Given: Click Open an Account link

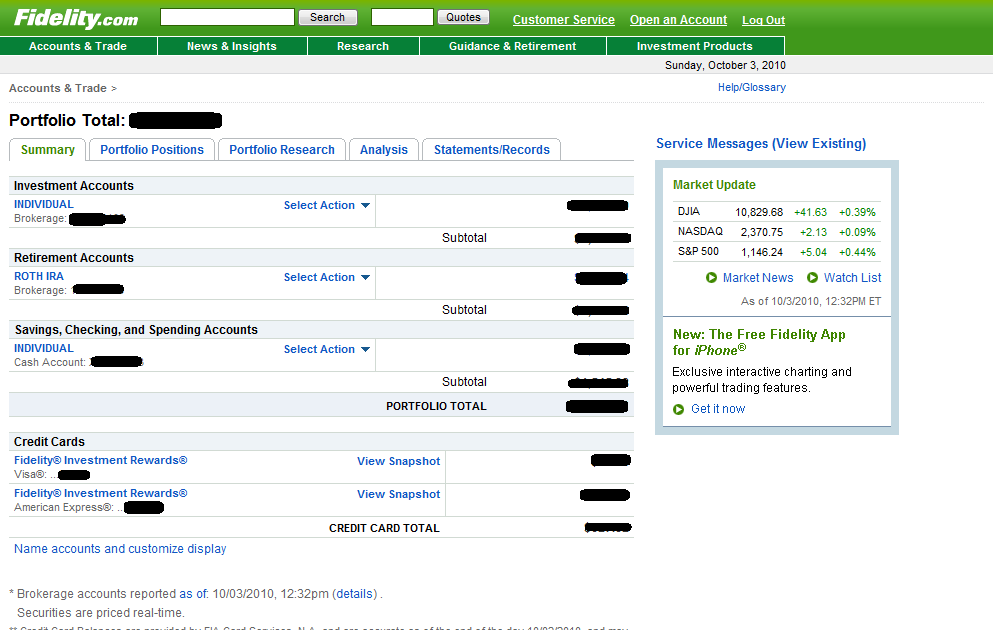Looking at the screenshot, I should (678, 20).
